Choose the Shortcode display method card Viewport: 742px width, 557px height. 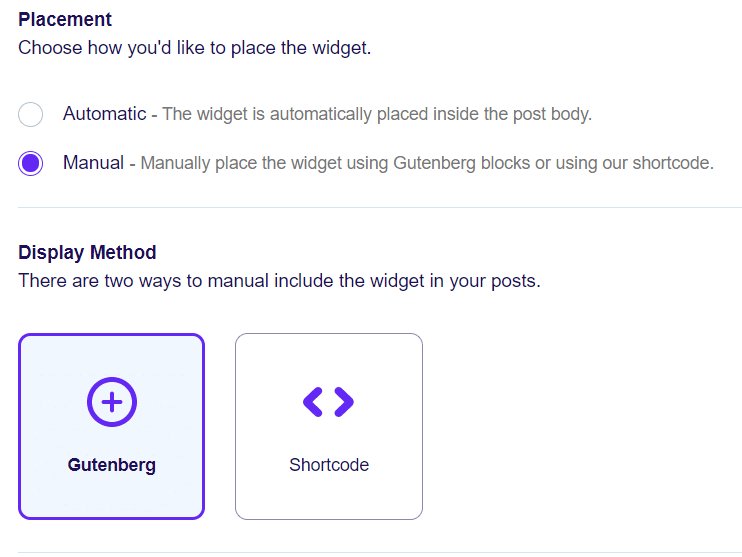coord(328,427)
